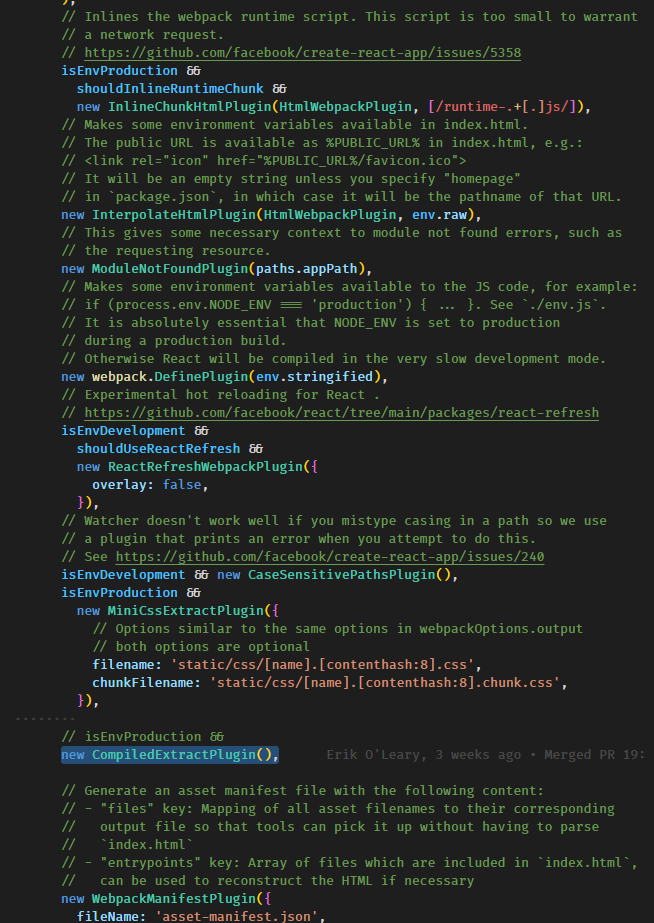Click the comment line 'the requesting resource.'

tap(166, 250)
